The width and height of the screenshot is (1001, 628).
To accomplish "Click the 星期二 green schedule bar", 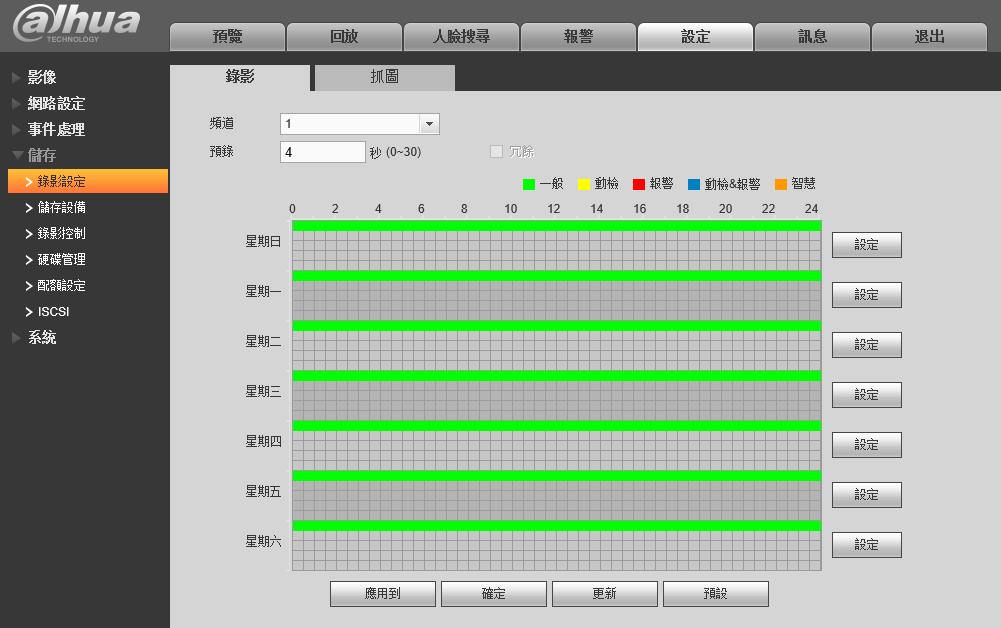I will pos(557,325).
